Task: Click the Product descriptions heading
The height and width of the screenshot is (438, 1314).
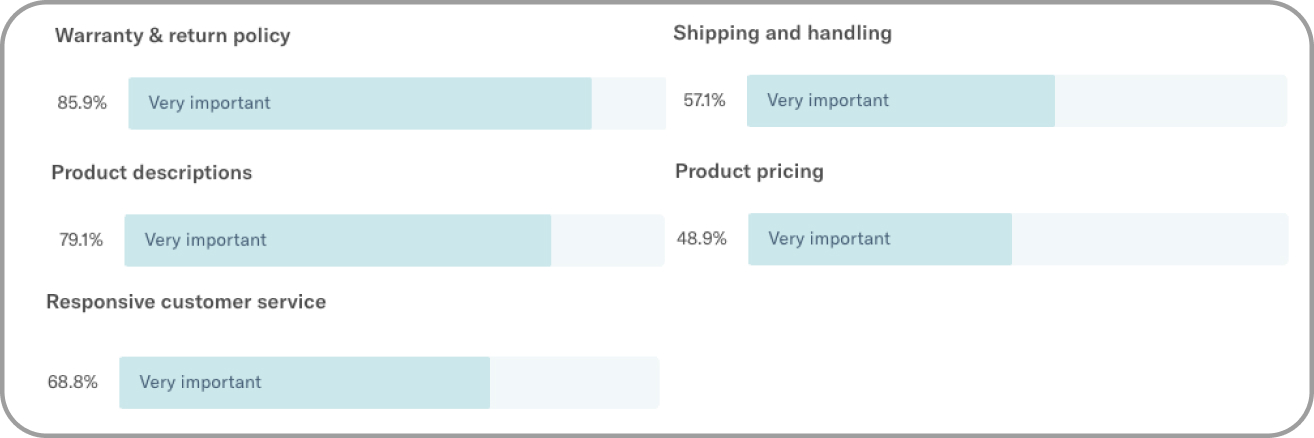Action: pyautogui.click(x=151, y=173)
